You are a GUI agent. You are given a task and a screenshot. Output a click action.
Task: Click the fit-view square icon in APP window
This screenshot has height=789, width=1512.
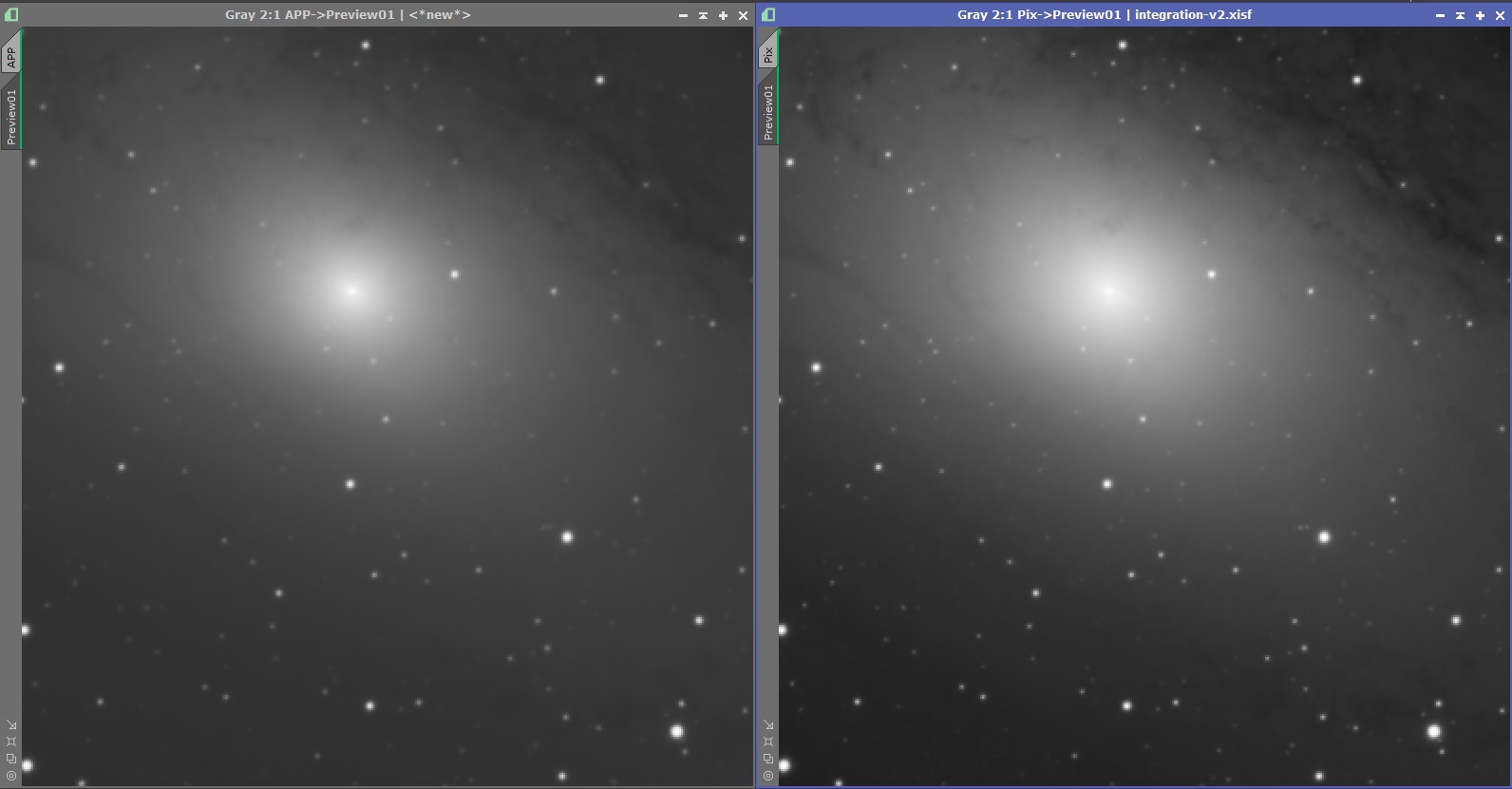11,742
